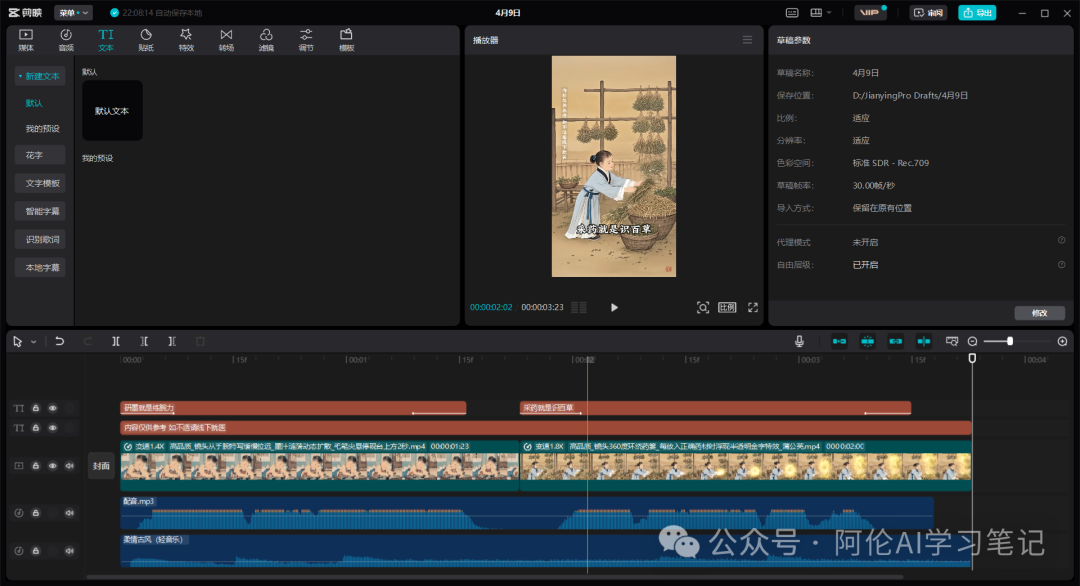
Task: Open keyboard shortcuts icon in the title bar
Action: pos(792,12)
